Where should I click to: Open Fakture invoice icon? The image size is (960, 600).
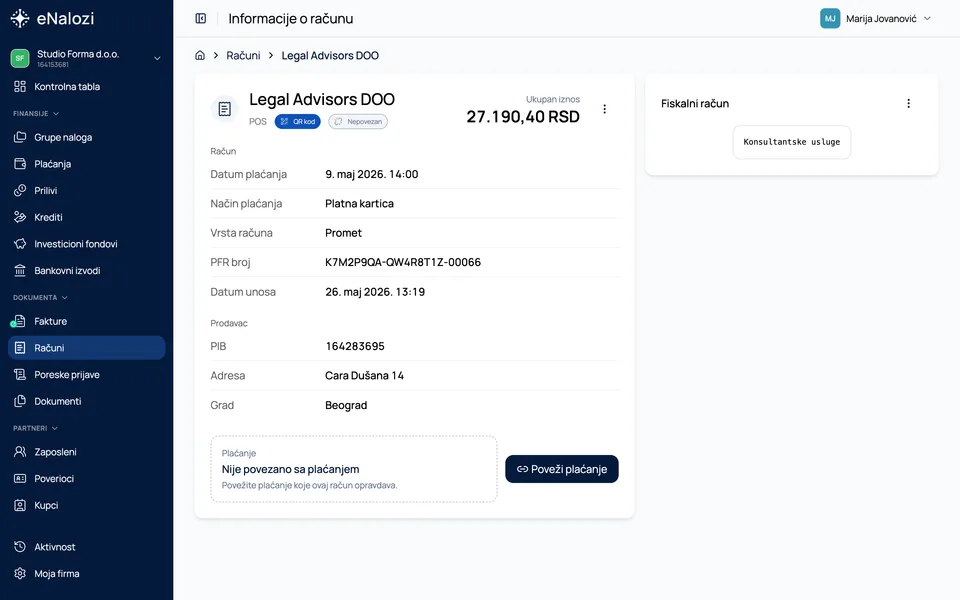20,321
